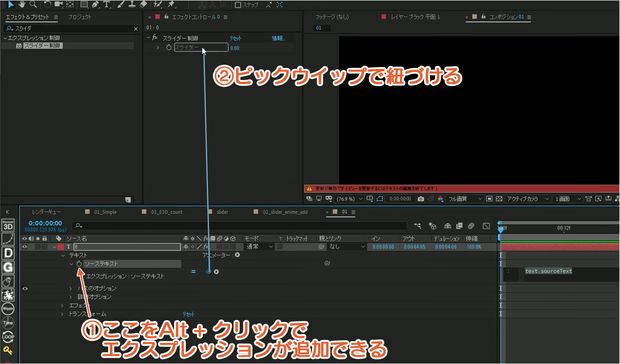Select the Hand tool
The width and height of the screenshot is (620, 364).
(22, 4)
